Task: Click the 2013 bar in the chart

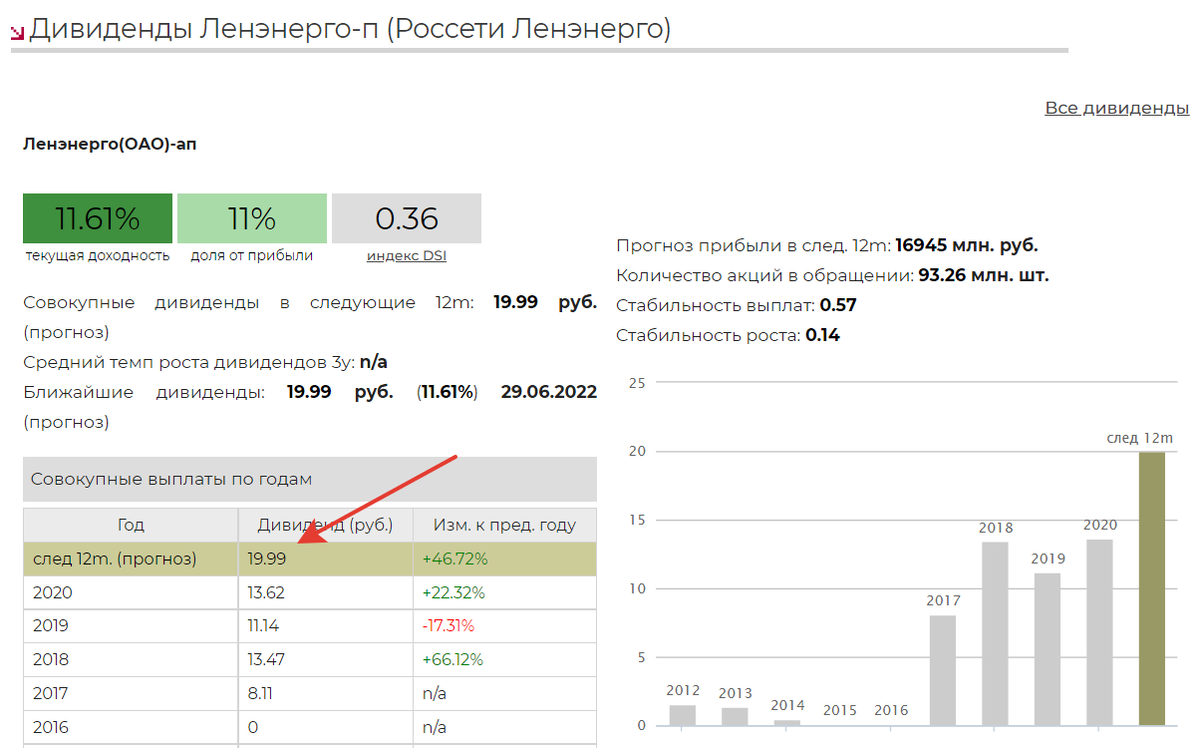Action: pyautogui.click(x=735, y=716)
